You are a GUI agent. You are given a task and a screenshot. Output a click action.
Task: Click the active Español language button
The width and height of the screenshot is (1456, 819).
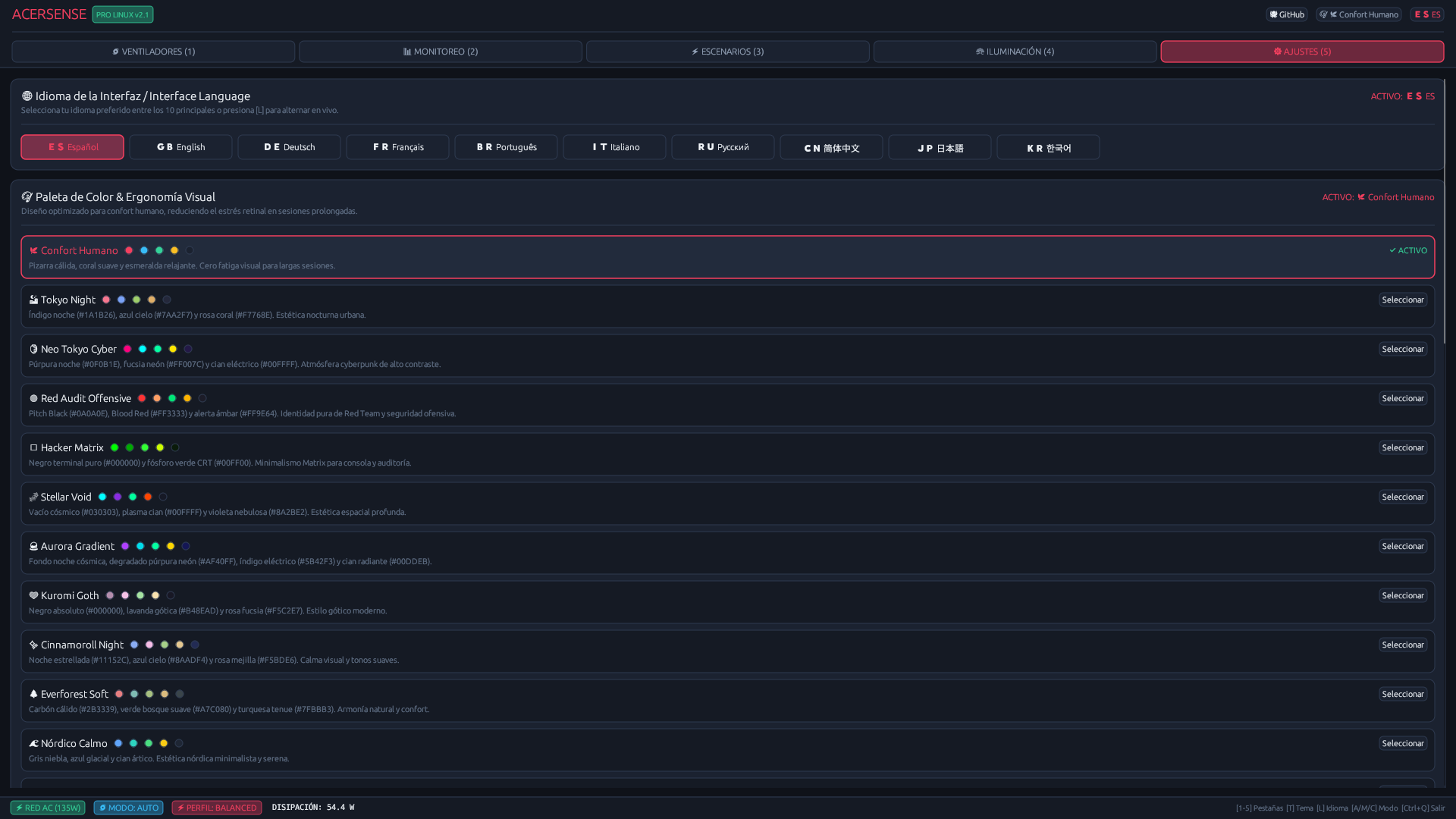[x=72, y=147]
